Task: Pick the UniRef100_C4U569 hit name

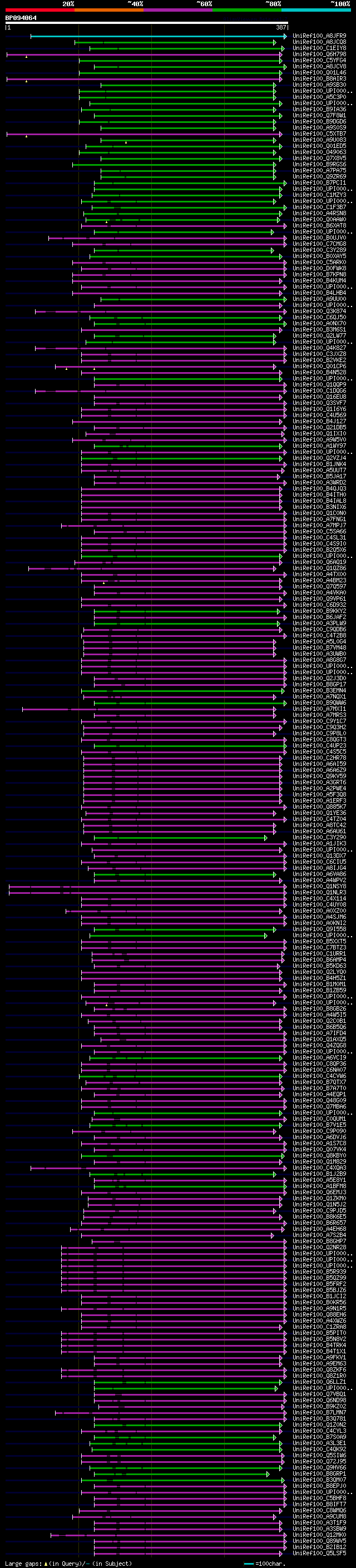Action: (319, 415)
